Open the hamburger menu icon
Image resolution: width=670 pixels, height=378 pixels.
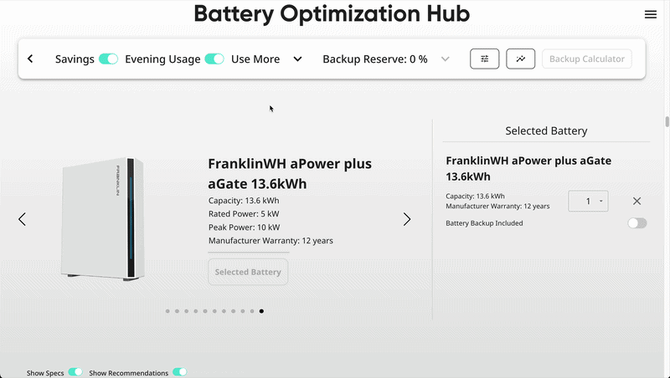click(650, 15)
